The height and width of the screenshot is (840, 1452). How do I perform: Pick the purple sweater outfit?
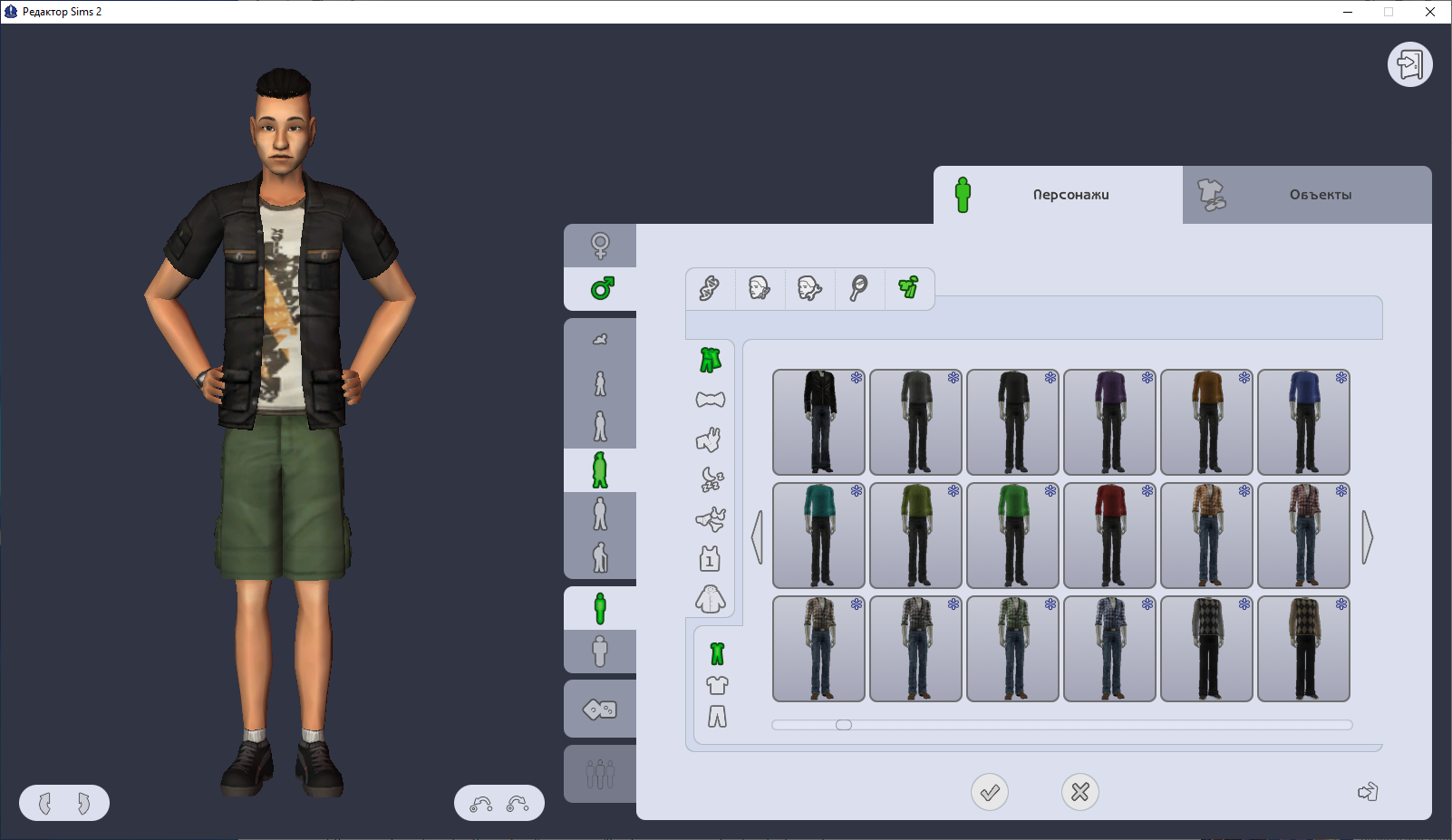click(1109, 422)
